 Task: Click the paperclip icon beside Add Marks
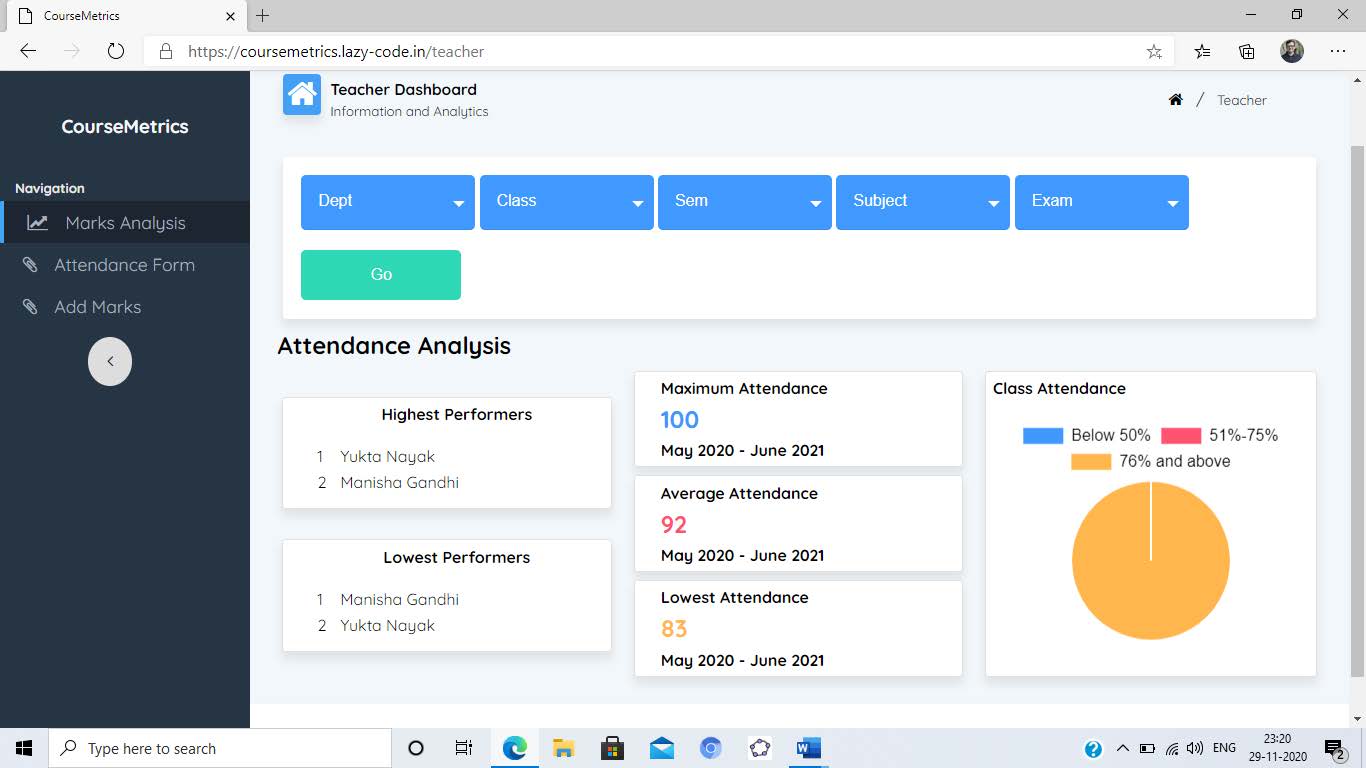[x=30, y=306]
